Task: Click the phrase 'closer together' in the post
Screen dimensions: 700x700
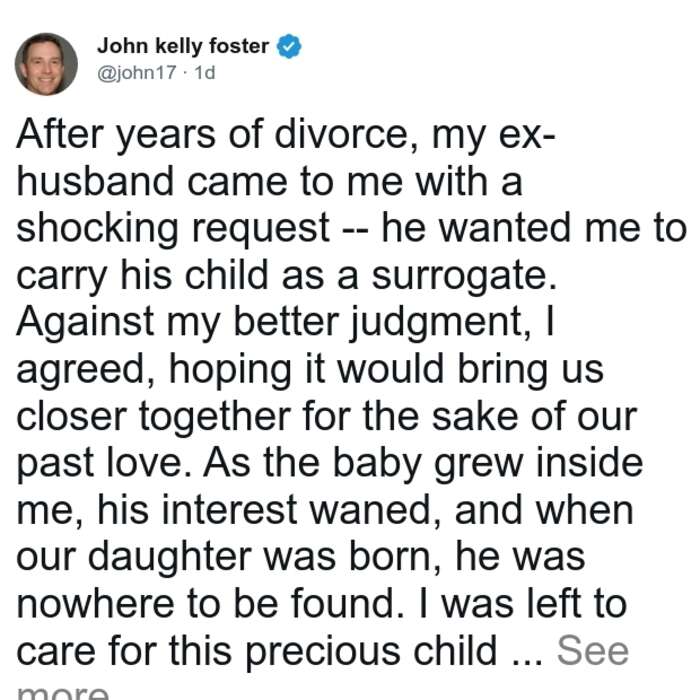Action: pos(154,417)
